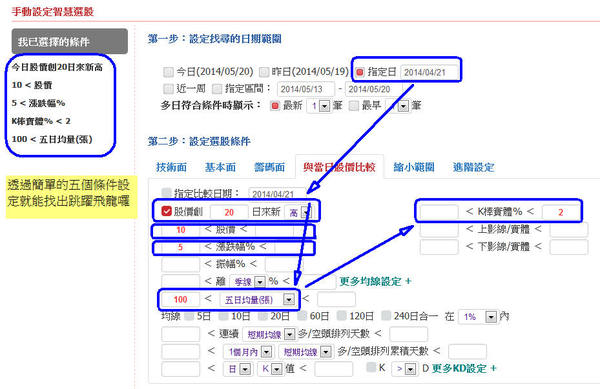This screenshot has height=389, width=600.
Task: Select the 昨日(2014/05/19) date option
Action: (x=264, y=72)
